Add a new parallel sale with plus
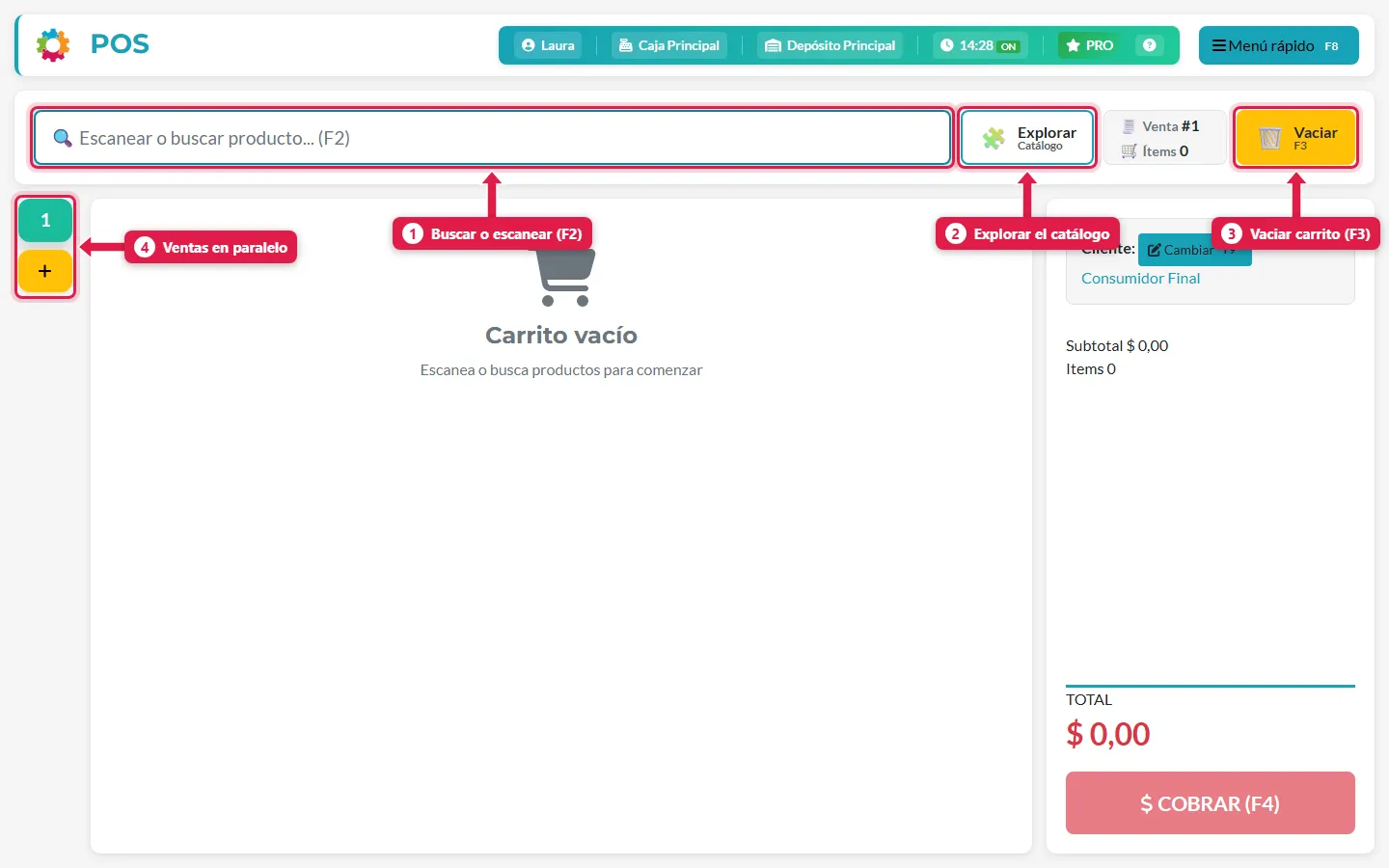This screenshot has height=868, width=1389. [45, 271]
